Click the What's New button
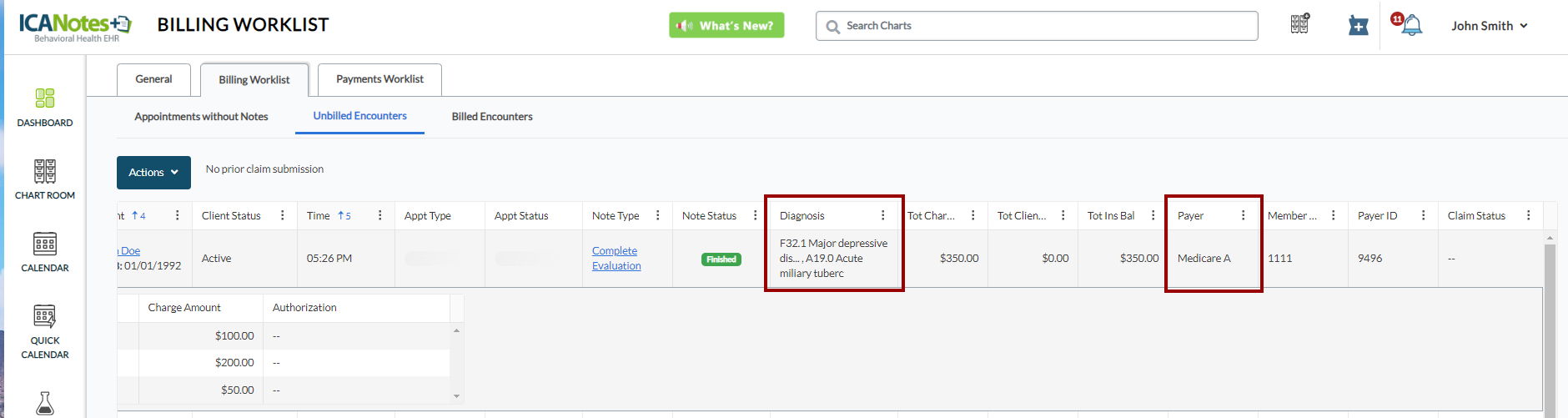The image size is (1568, 418). (726, 26)
